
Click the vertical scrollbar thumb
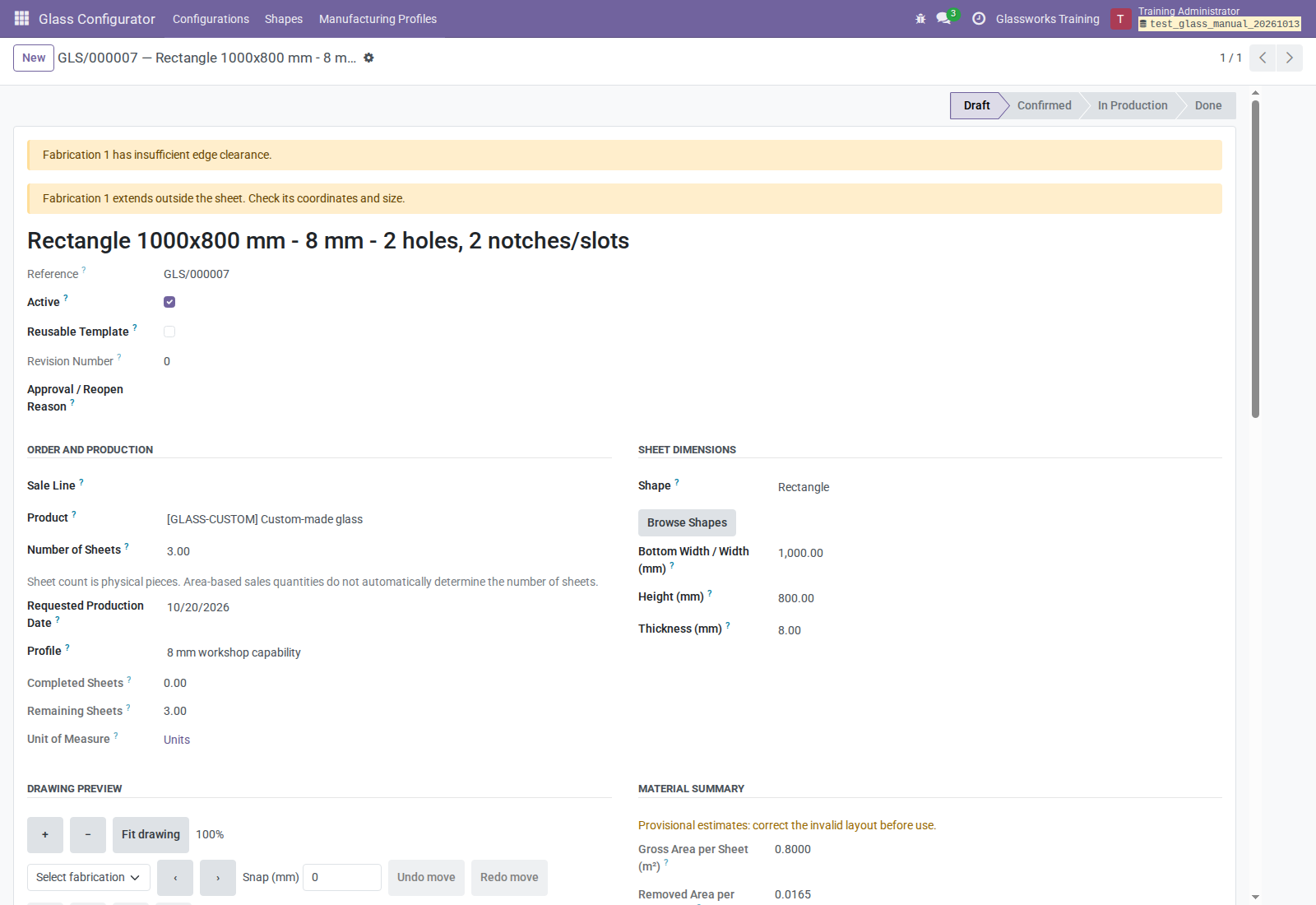pos(1255,259)
